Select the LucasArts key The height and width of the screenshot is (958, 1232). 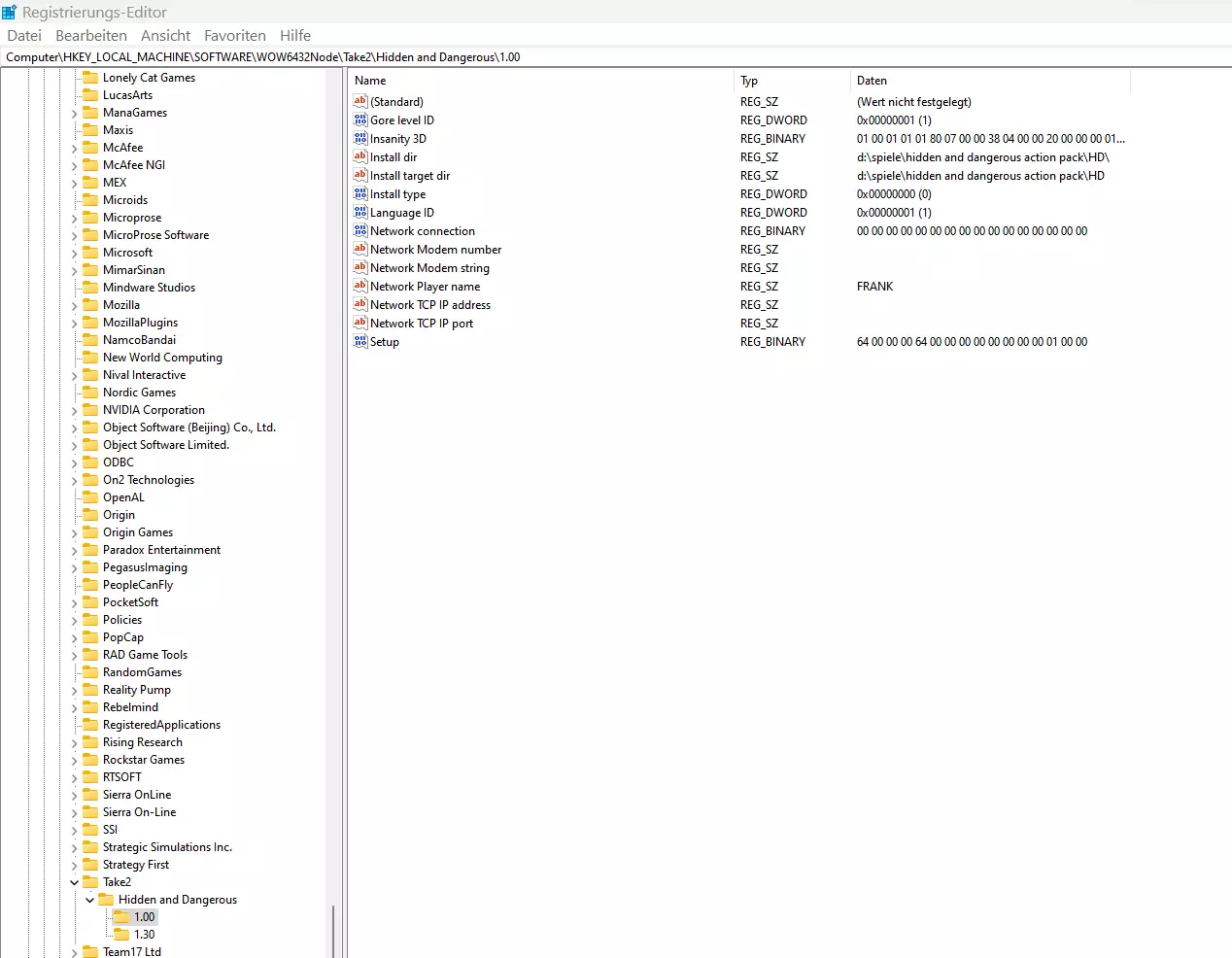(x=127, y=94)
